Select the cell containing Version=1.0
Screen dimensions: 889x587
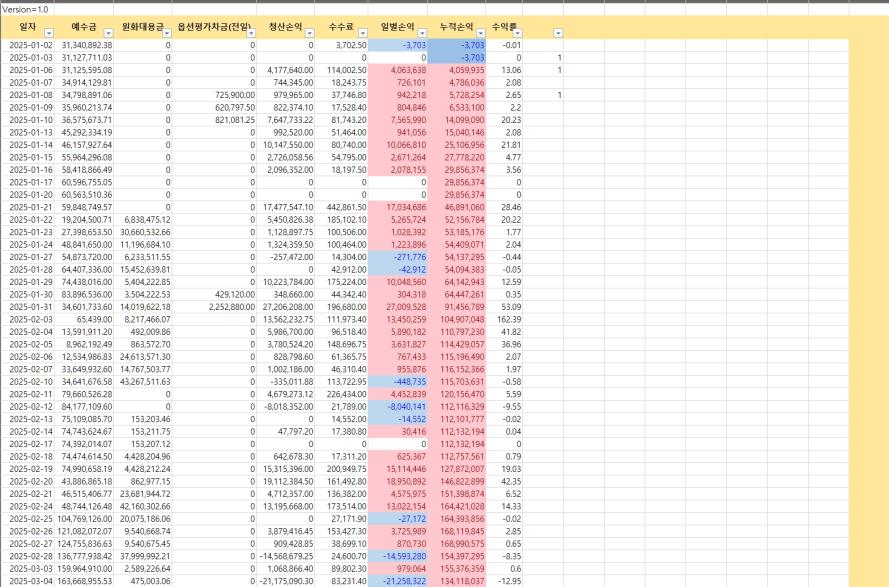point(28,10)
